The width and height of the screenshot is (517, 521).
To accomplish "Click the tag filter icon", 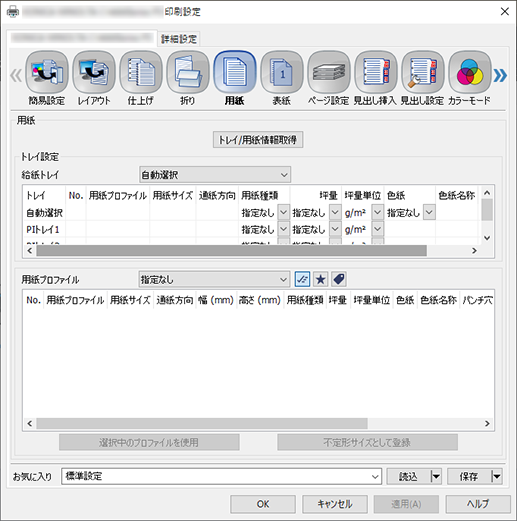I will (x=339, y=279).
